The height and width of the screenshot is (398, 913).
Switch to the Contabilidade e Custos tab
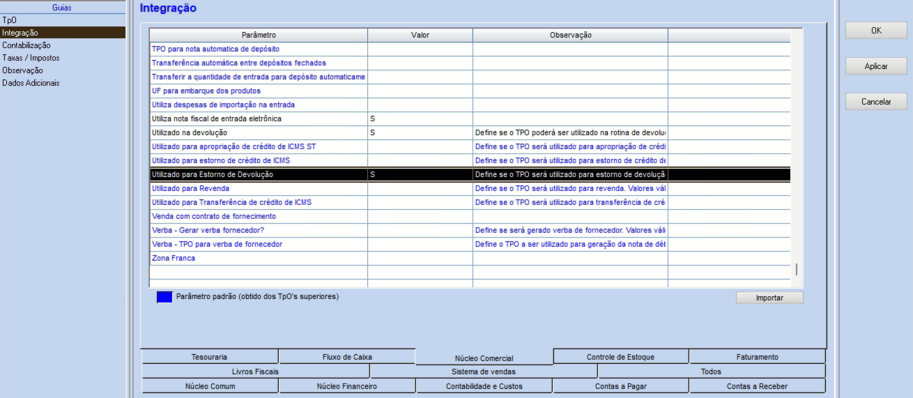[484, 386]
